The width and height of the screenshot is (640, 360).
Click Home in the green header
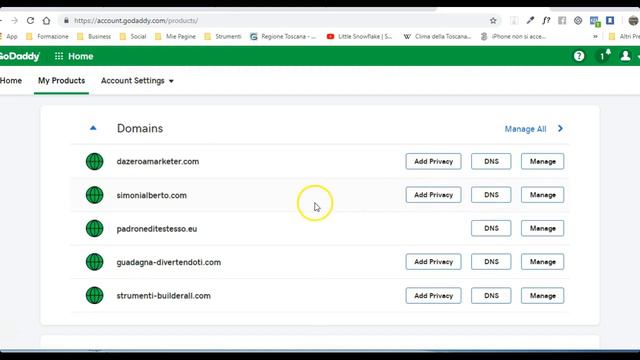pyautogui.click(x=81, y=56)
